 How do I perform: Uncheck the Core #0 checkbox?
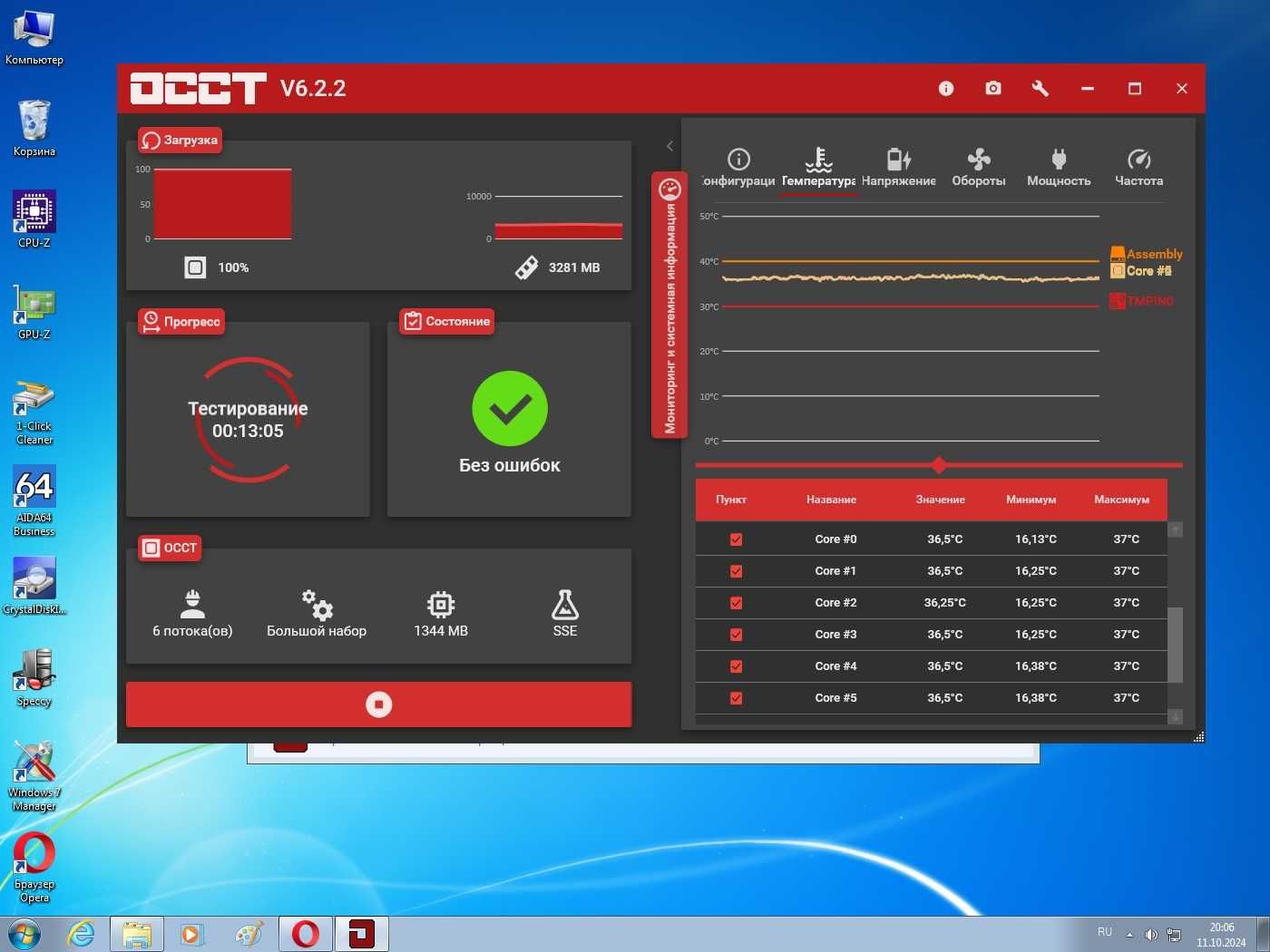736,539
